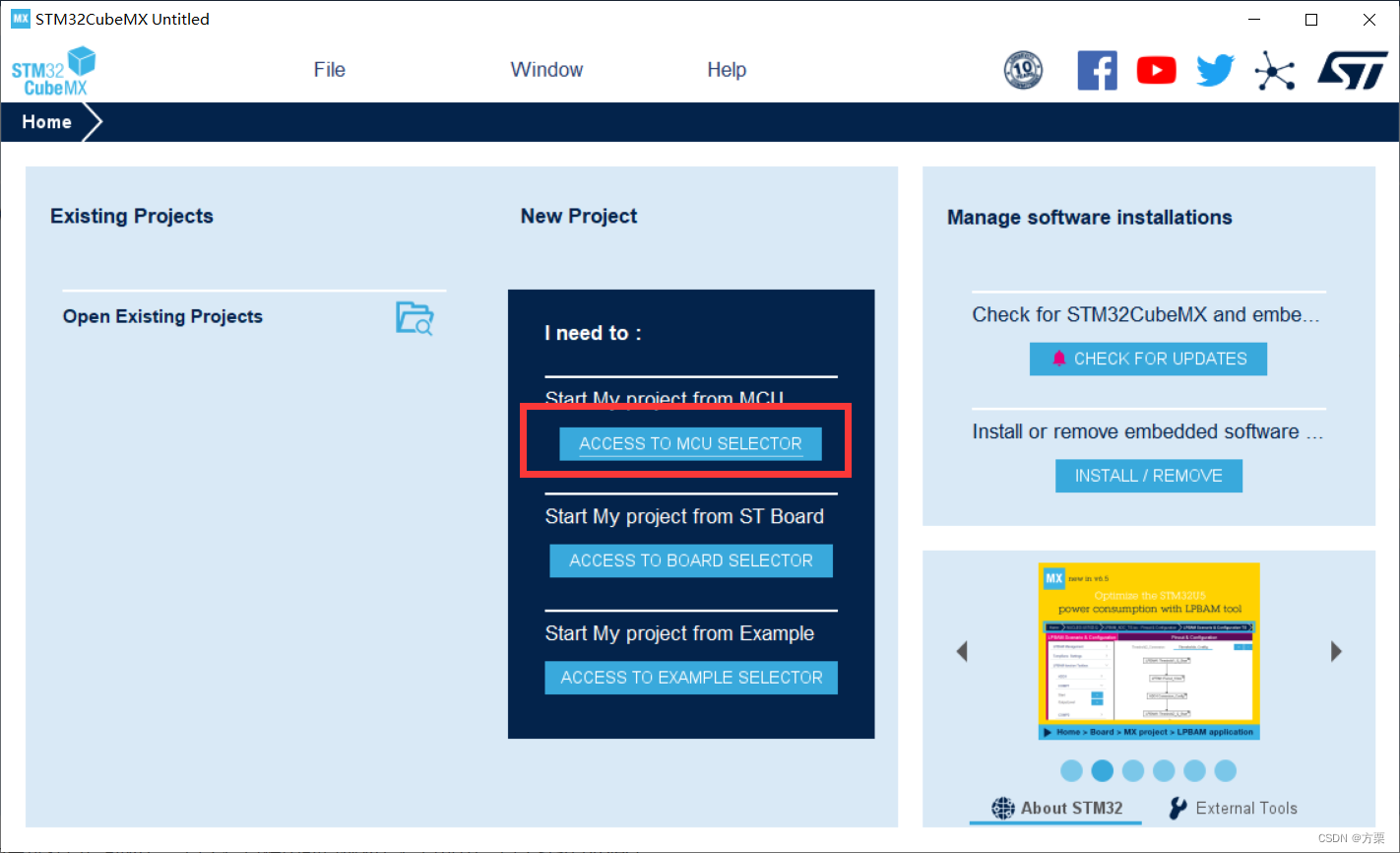Open the Twitter bird icon

[x=1215, y=71]
